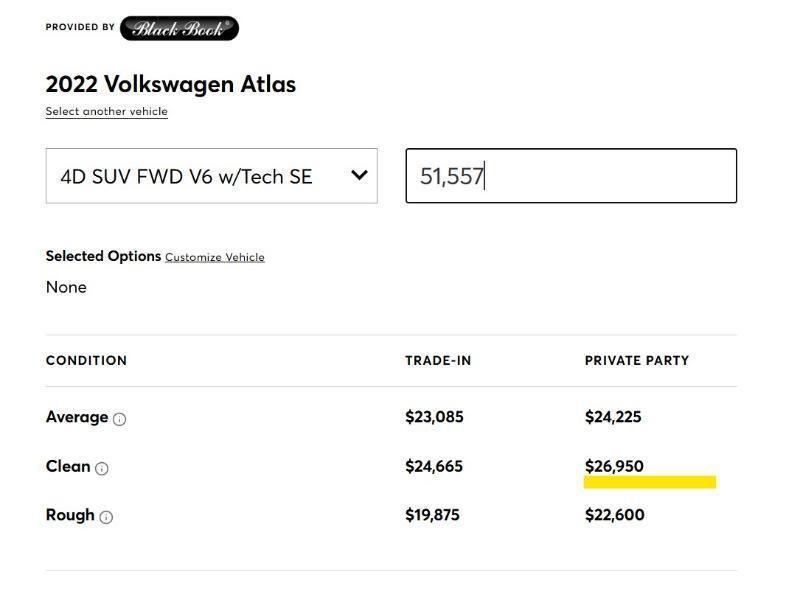Open info icon next to Clean condition
Viewport: 800px width, 597px height.
[102, 468]
